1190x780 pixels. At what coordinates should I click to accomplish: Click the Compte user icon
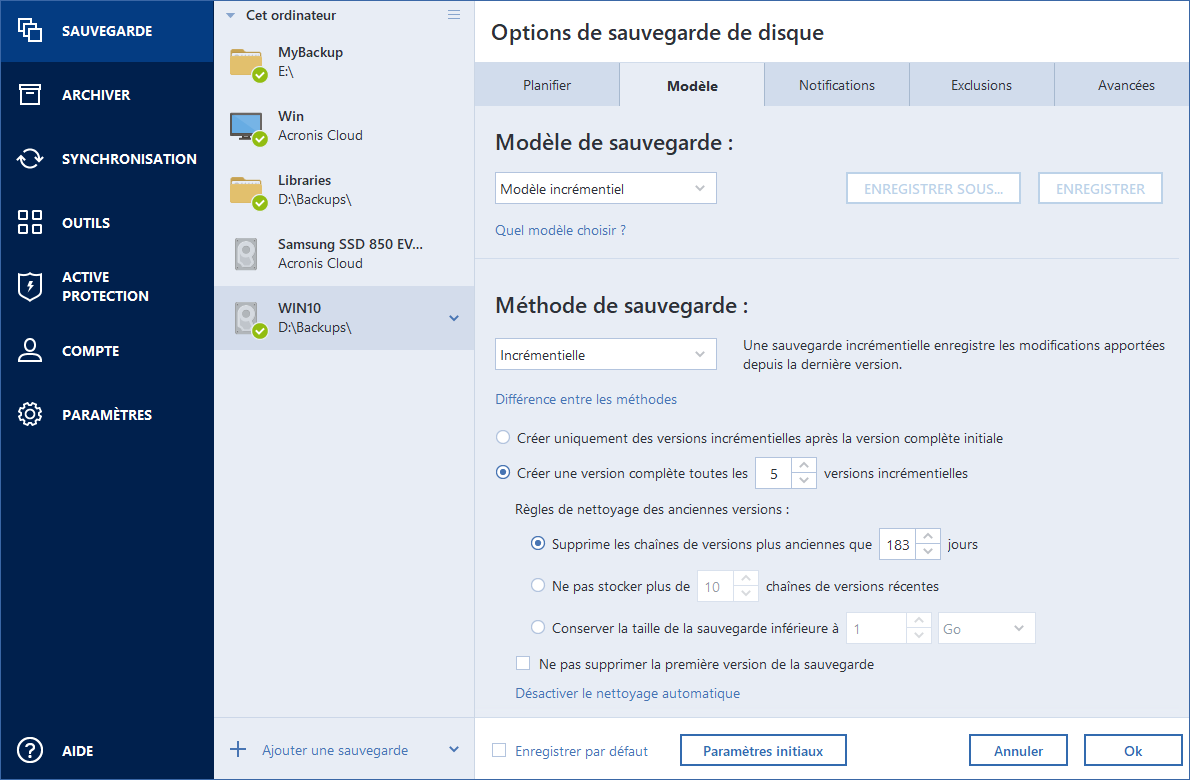pos(31,351)
